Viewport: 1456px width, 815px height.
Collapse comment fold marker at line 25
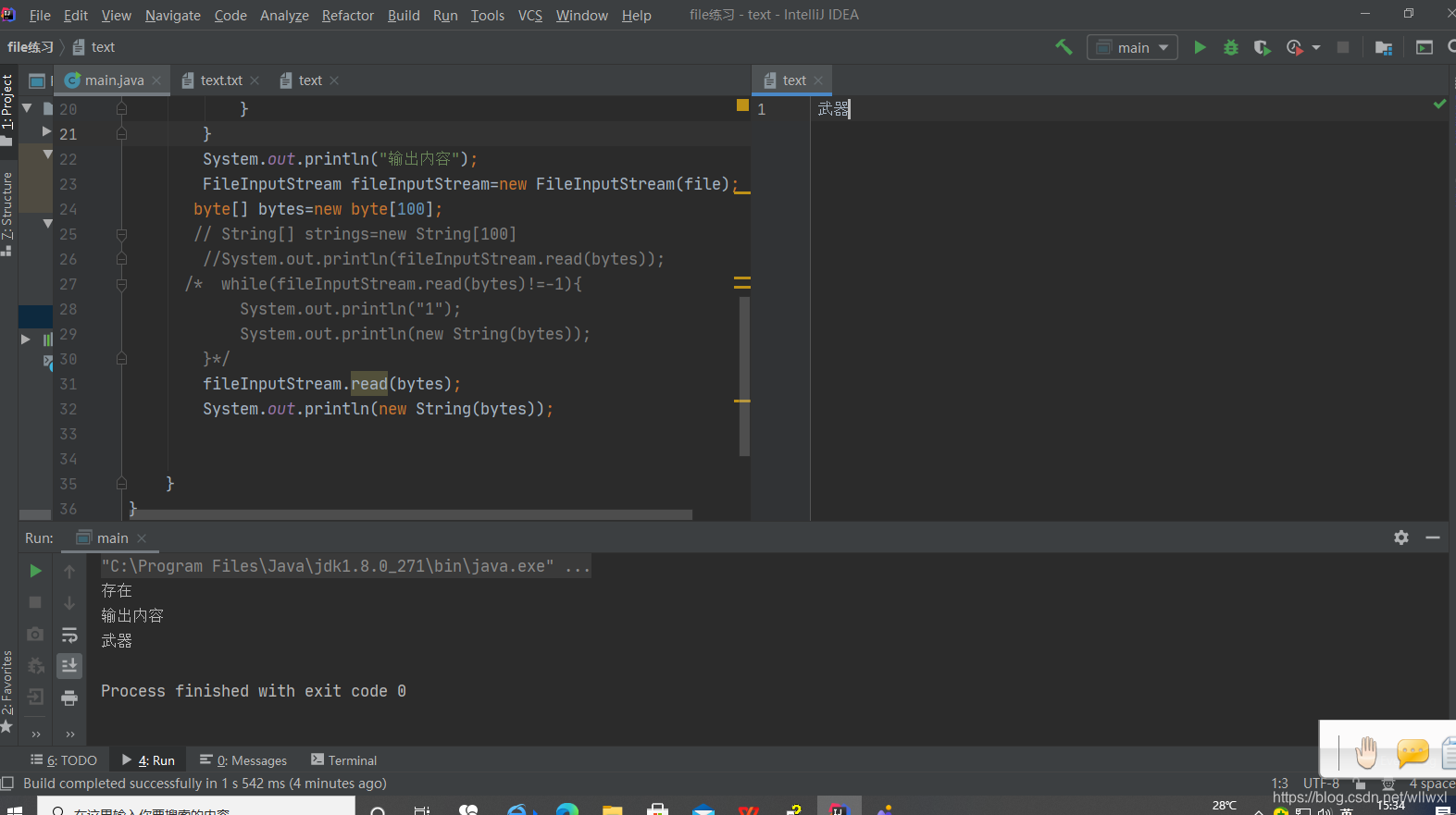tap(121, 234)
